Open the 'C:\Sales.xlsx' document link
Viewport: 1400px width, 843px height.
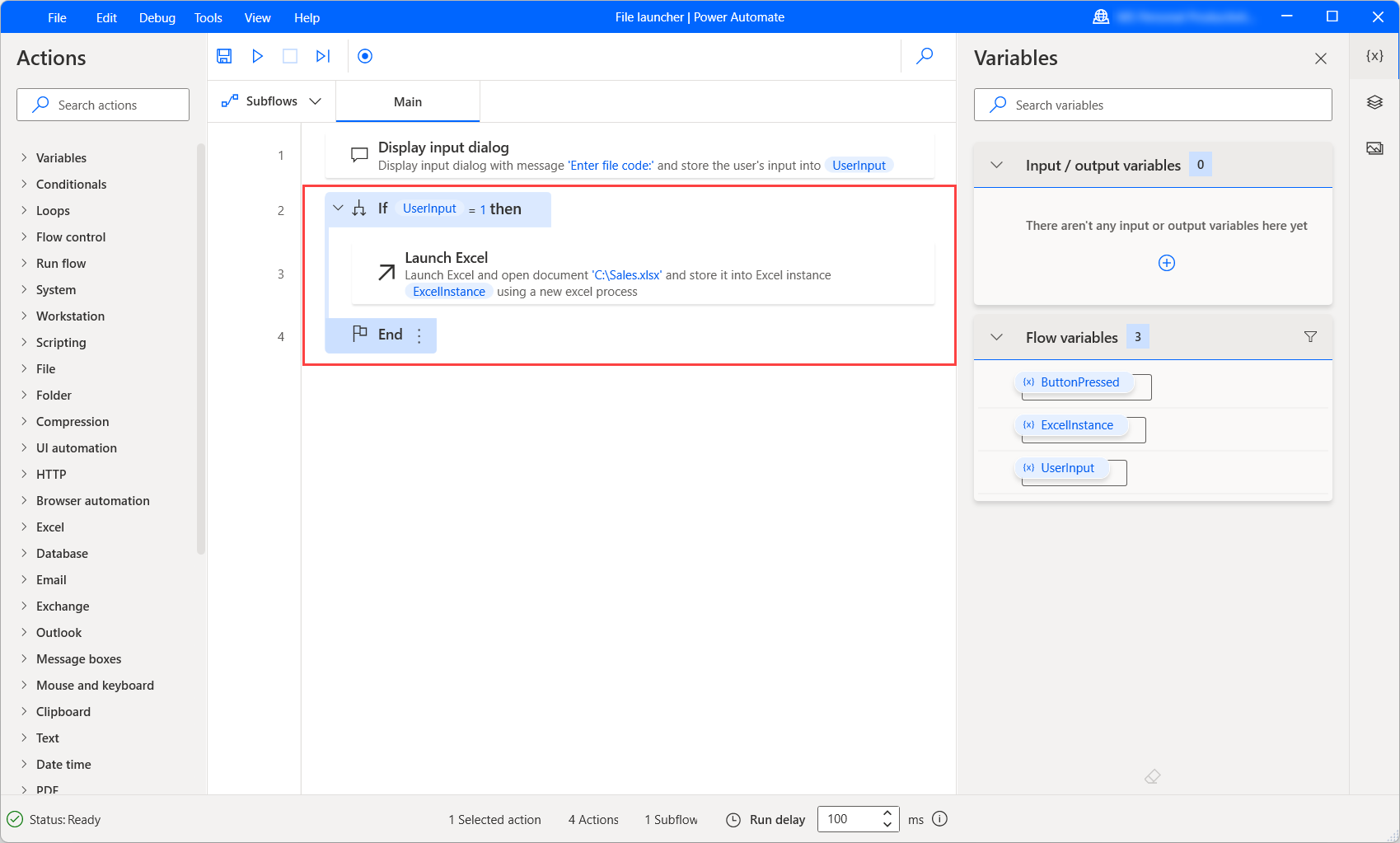pyautogui.click(x=626, y=274)
